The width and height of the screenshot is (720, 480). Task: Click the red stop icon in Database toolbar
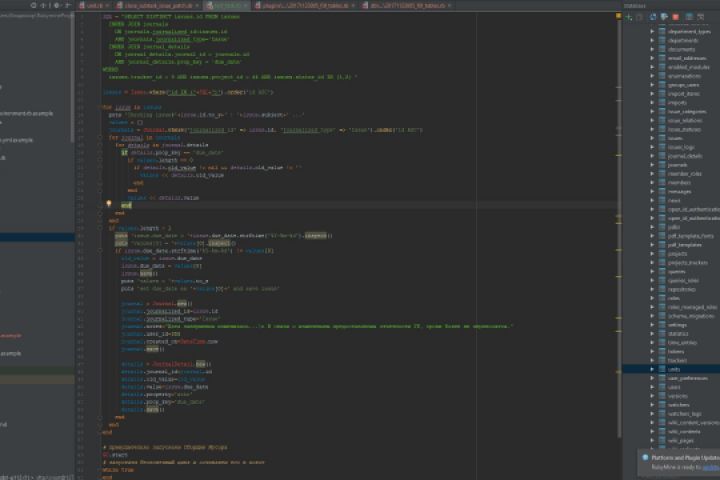[x=675, y=17]
